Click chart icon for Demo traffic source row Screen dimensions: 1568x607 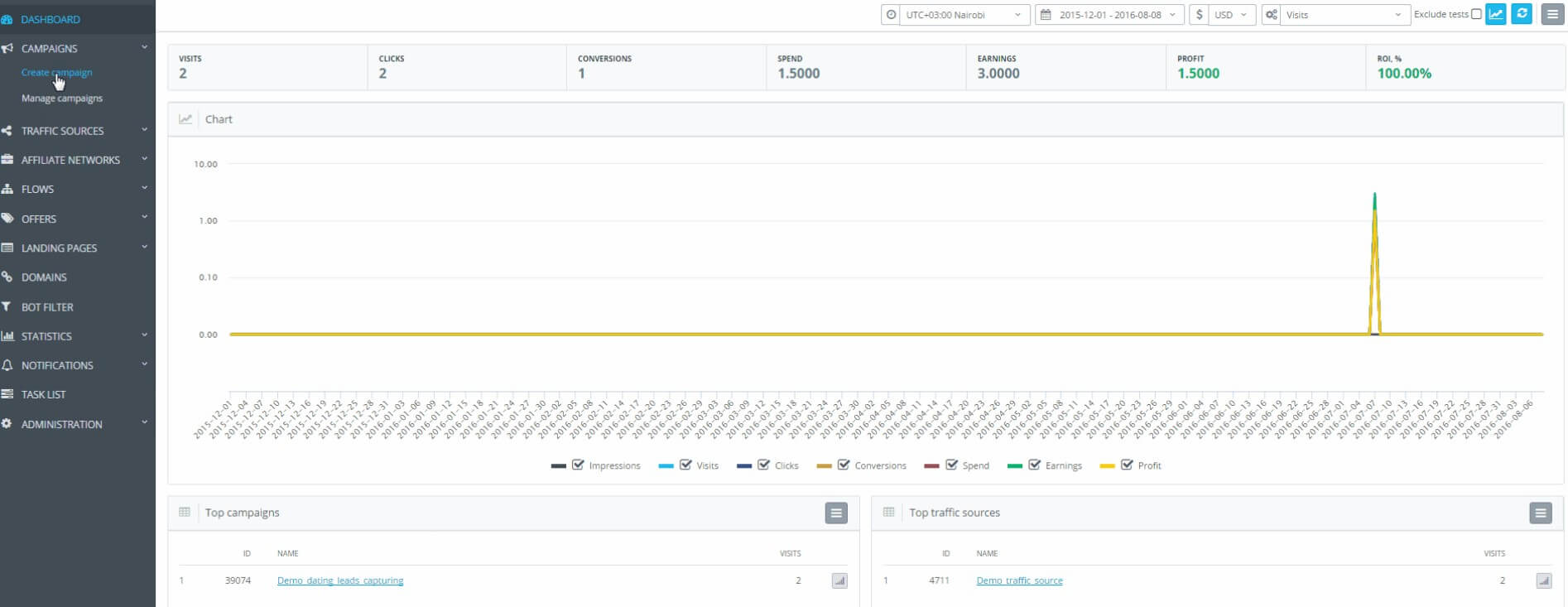pyautogui.click(x=1543, y=581)
